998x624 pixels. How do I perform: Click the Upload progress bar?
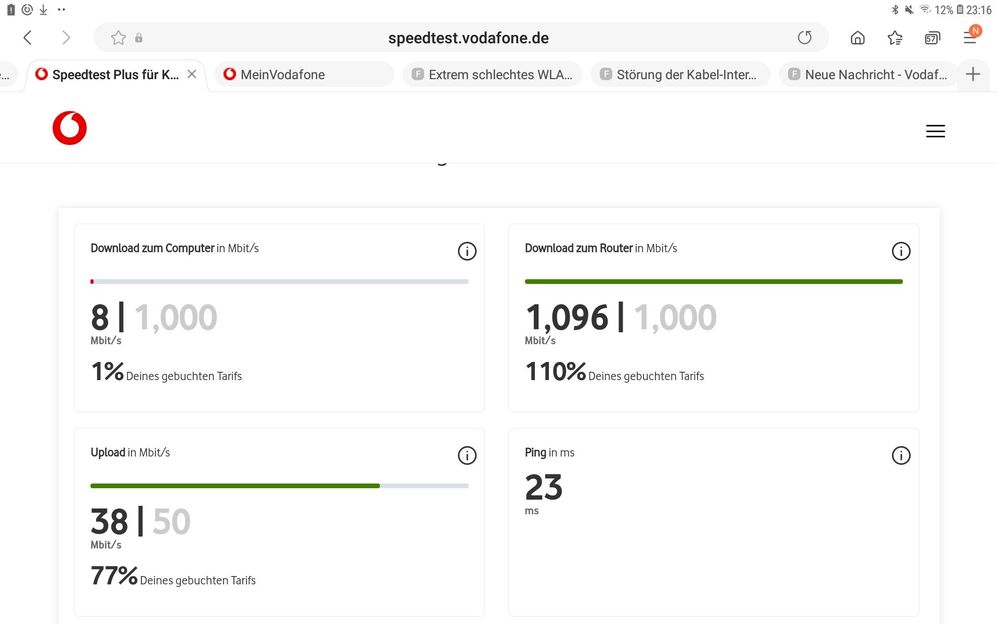tap(279, 486)
